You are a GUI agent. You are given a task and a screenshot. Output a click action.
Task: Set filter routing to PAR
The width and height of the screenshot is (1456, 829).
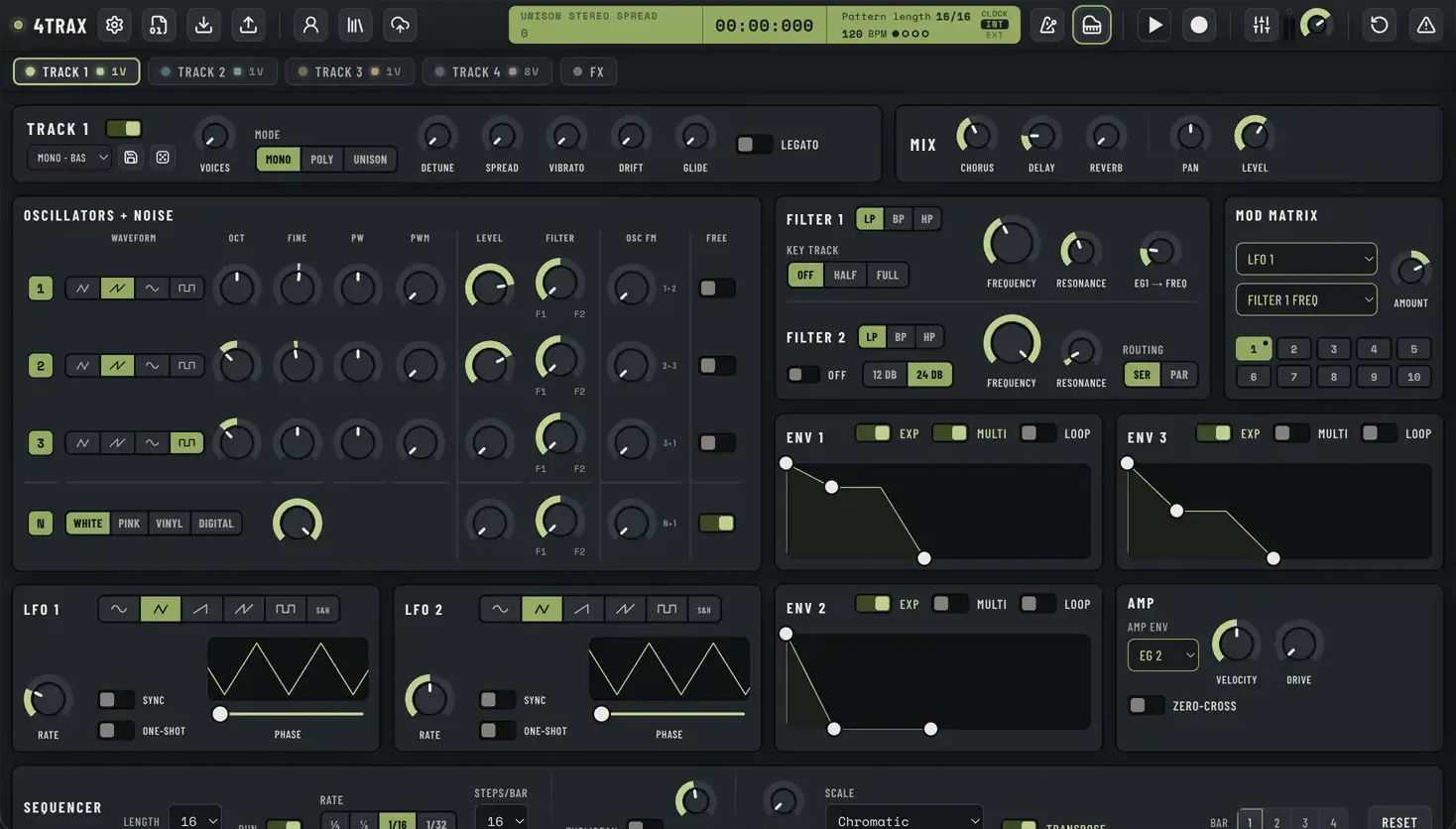1178,375
